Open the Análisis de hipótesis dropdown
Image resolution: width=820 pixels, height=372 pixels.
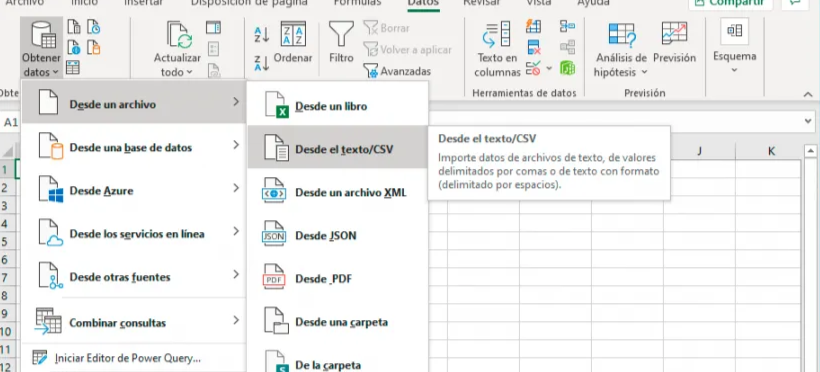[621, 50]
